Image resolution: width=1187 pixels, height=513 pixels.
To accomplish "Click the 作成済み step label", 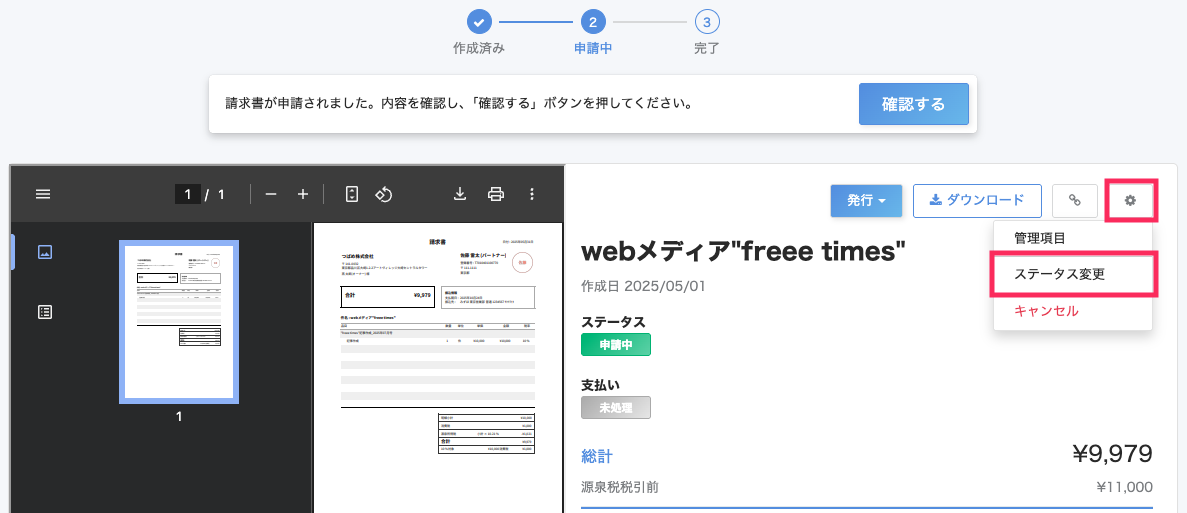I will click(x=478, y=49).
